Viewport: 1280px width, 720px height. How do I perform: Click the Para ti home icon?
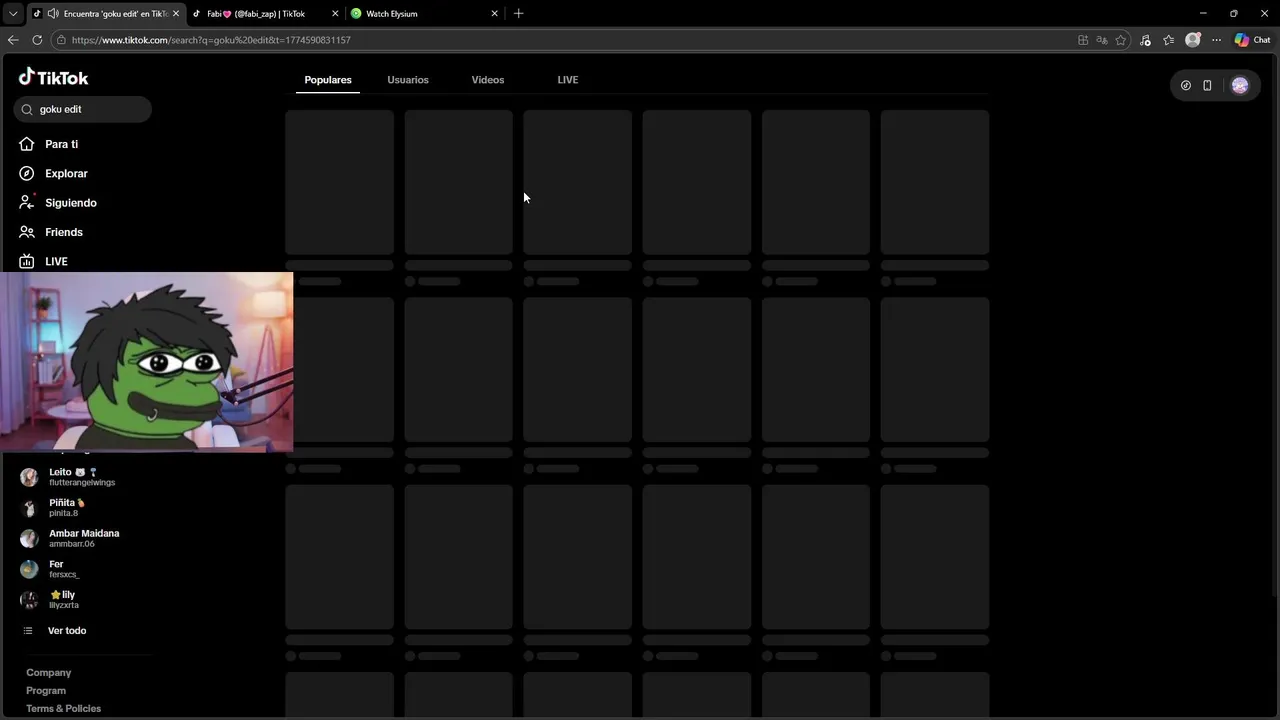click(x=27, y=144)
